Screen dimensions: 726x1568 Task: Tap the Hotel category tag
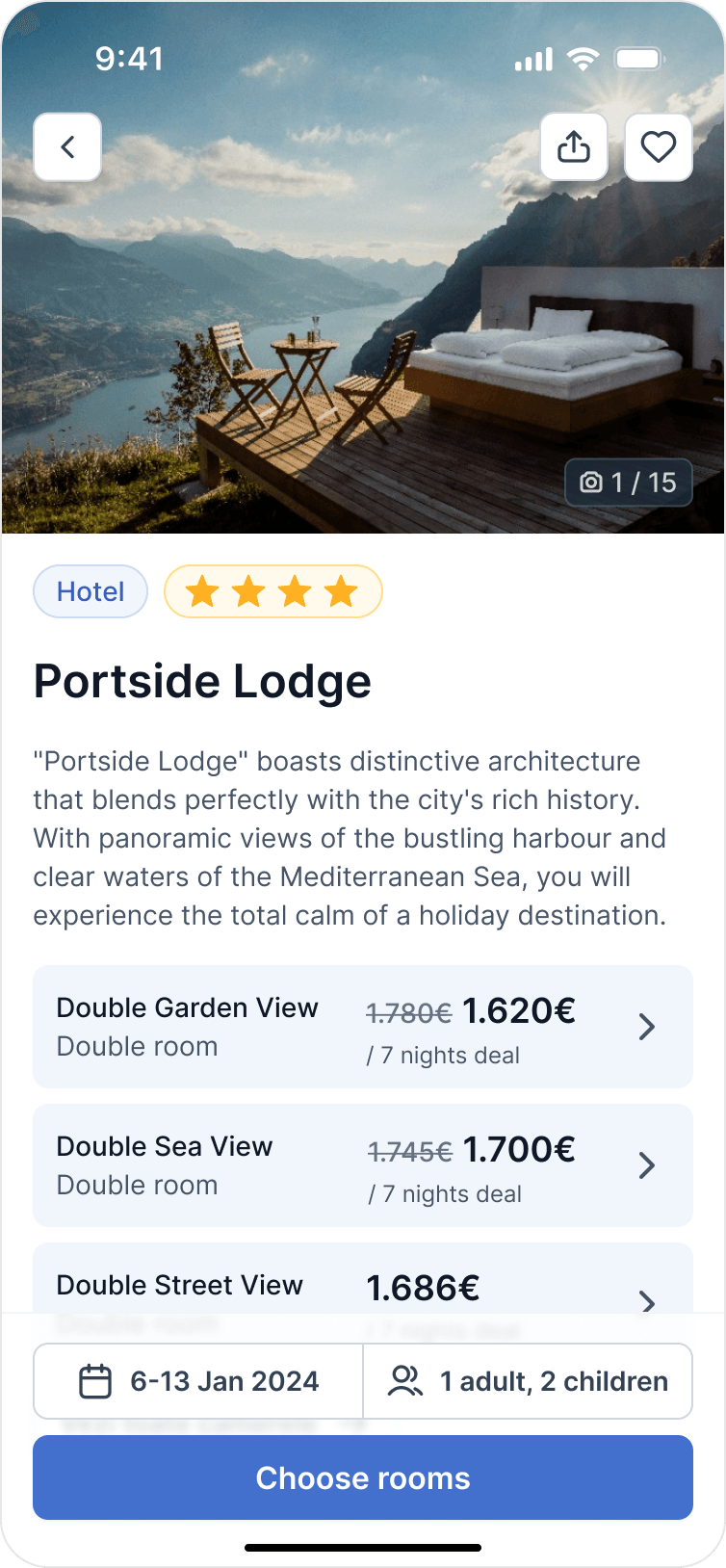tap(91, 591)
